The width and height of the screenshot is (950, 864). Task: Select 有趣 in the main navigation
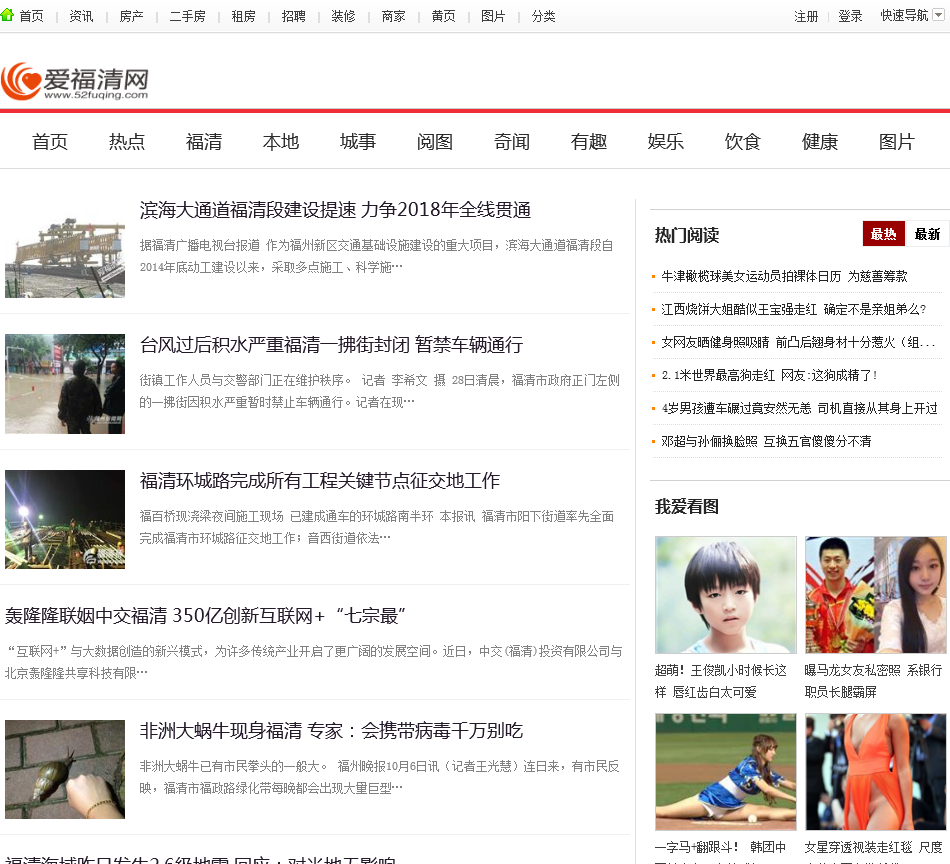click(x=588, y=142)
